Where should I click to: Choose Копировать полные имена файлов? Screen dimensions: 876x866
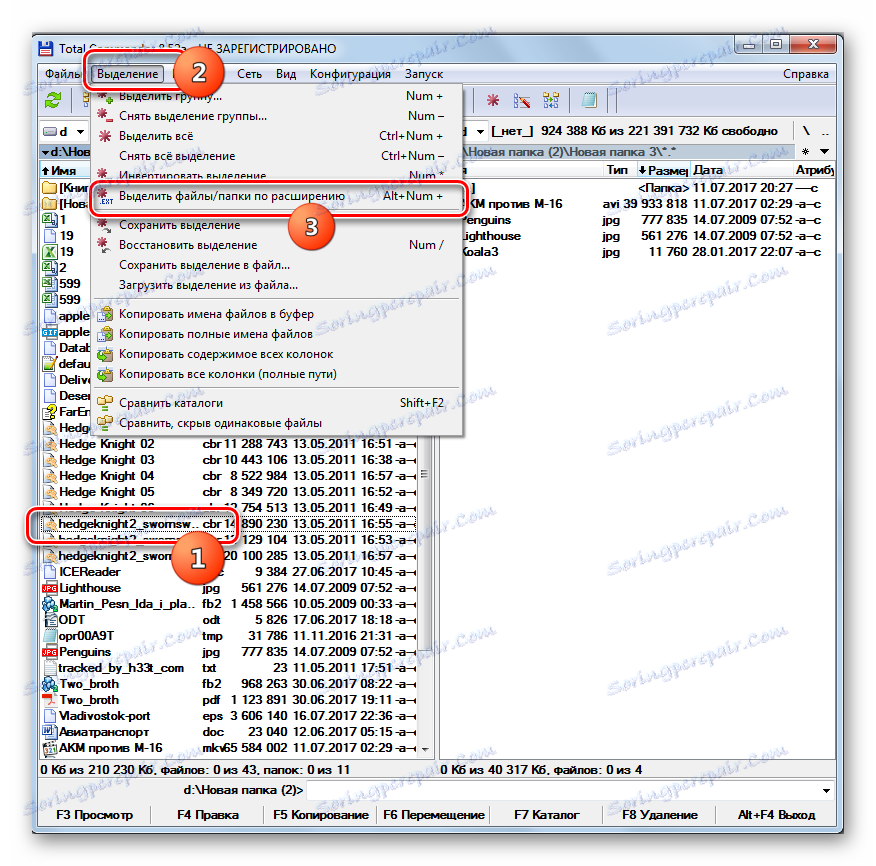[277, 335]
